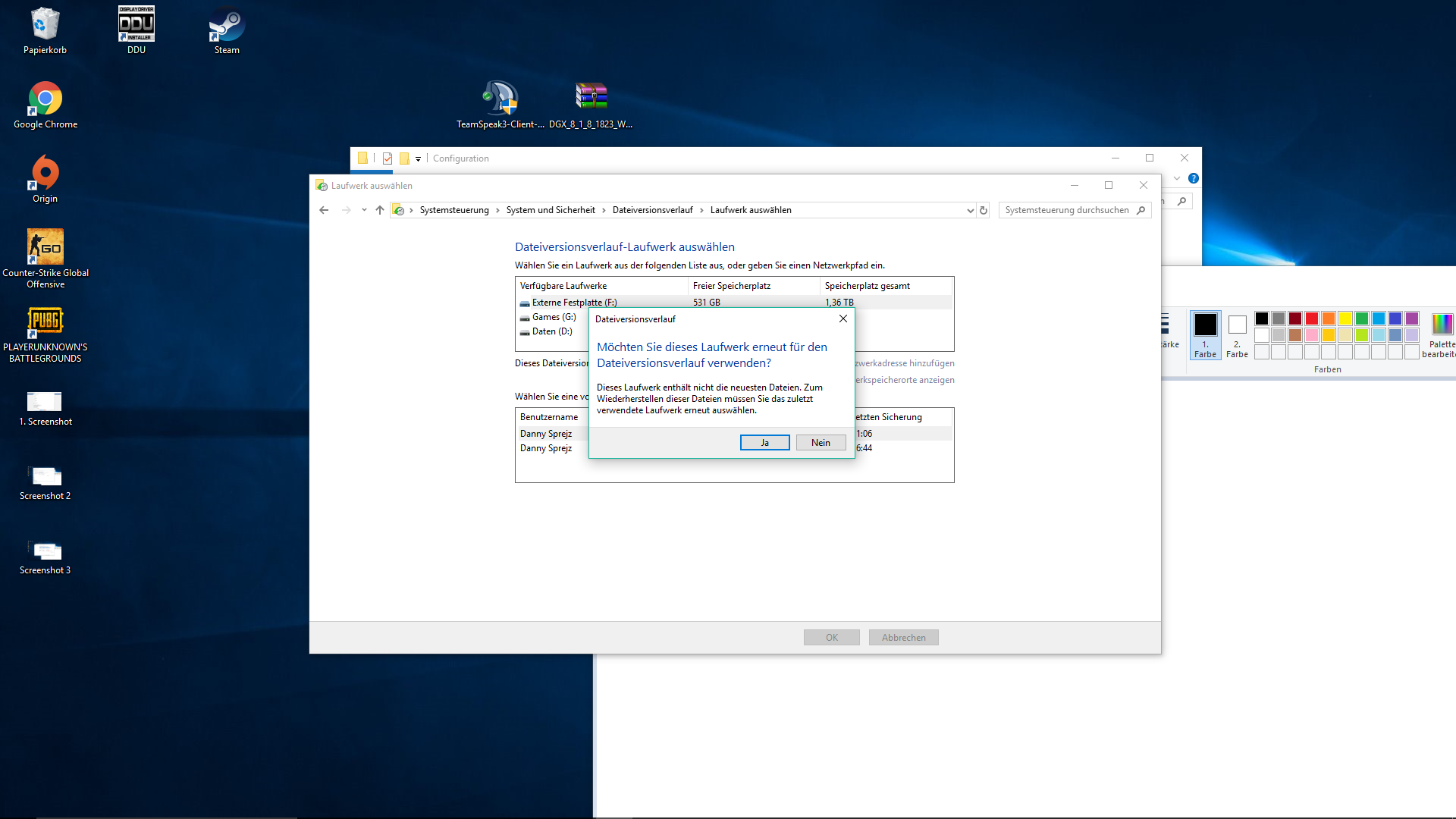Pick the yellow color swatch
This screenshot has width=1456, height=819.
click(x=1345, y=318)
